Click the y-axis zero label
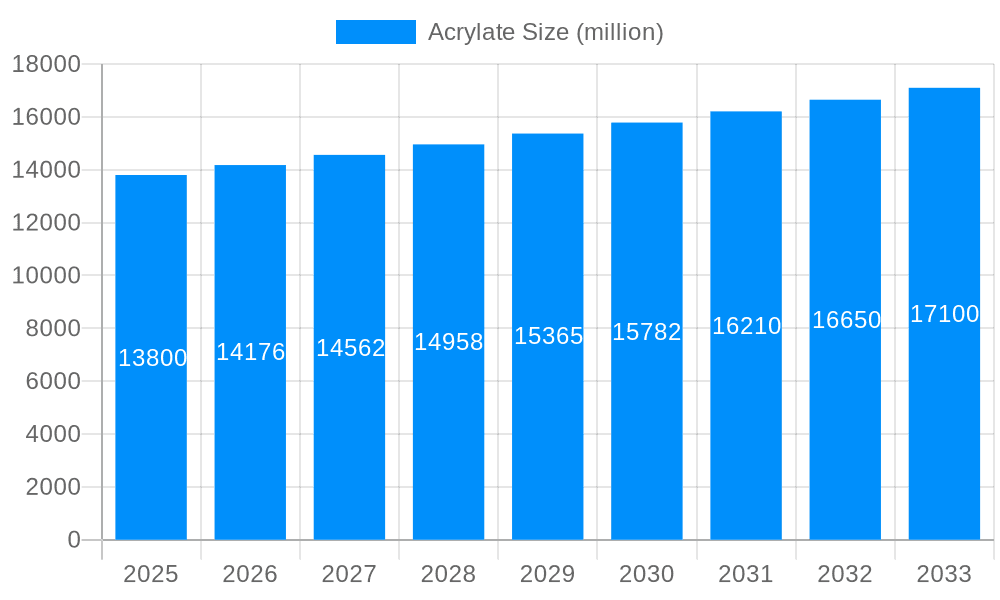This screenshot has width=1000, height=600. tap(75, 537)
